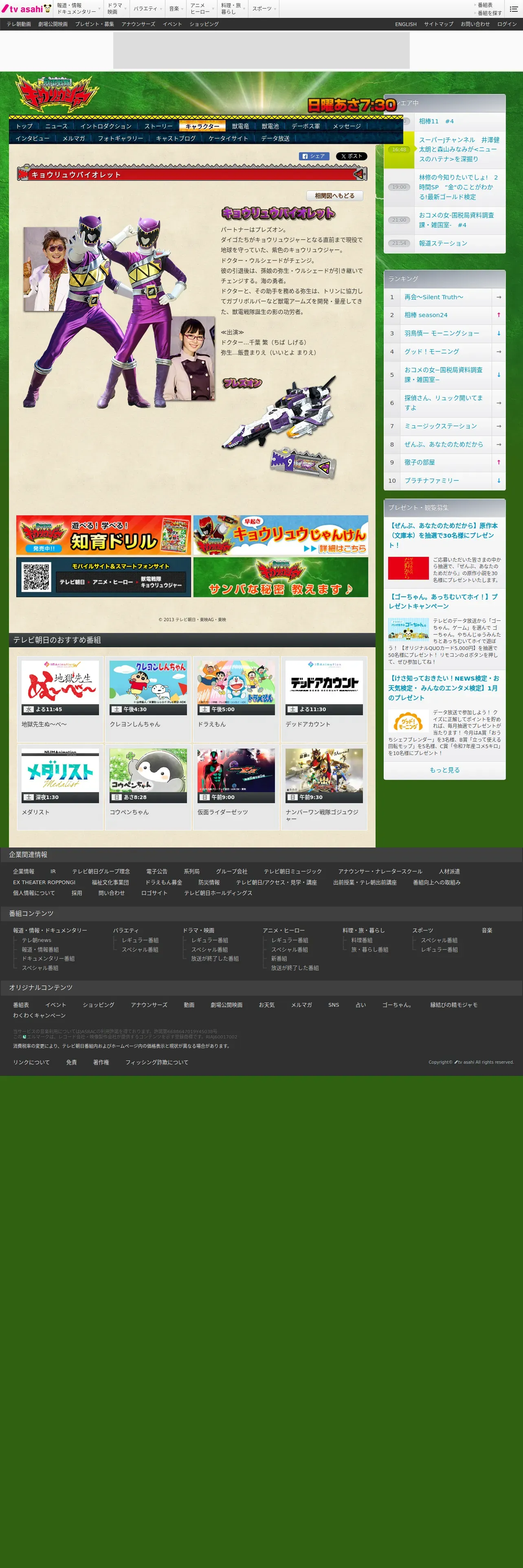Open 番組を探す in the header
Viewport: 523px width, 1568px height.
click(489, 13)
